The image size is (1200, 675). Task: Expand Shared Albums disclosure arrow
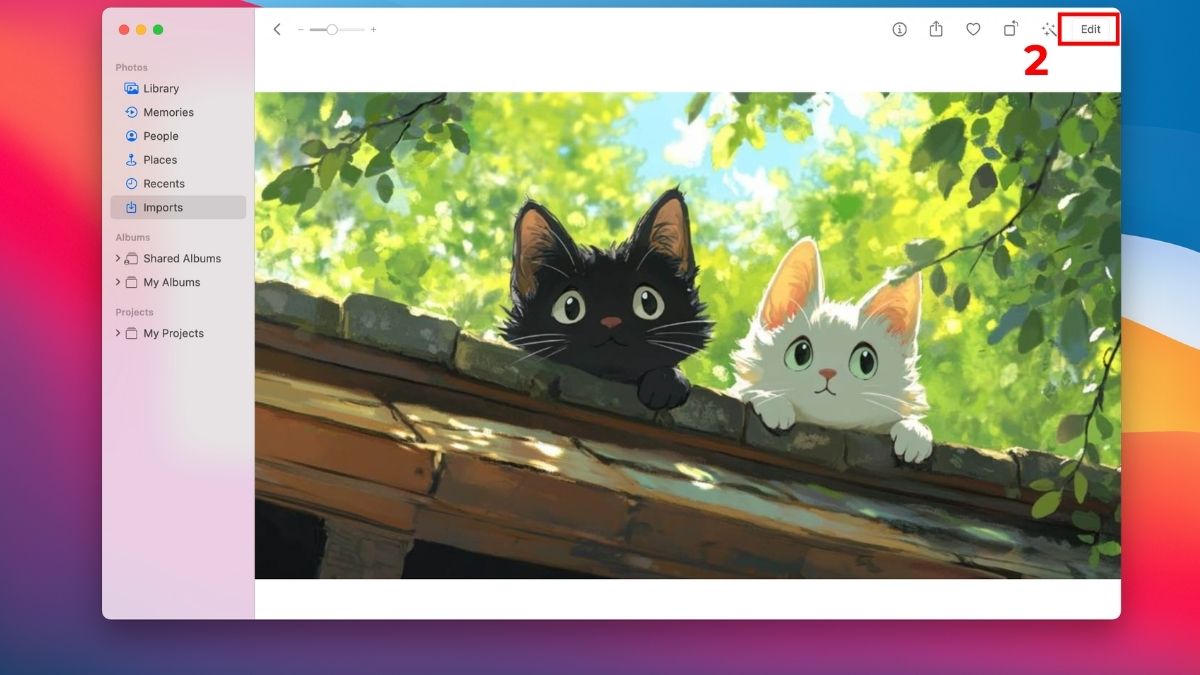(x=118, y=258)
